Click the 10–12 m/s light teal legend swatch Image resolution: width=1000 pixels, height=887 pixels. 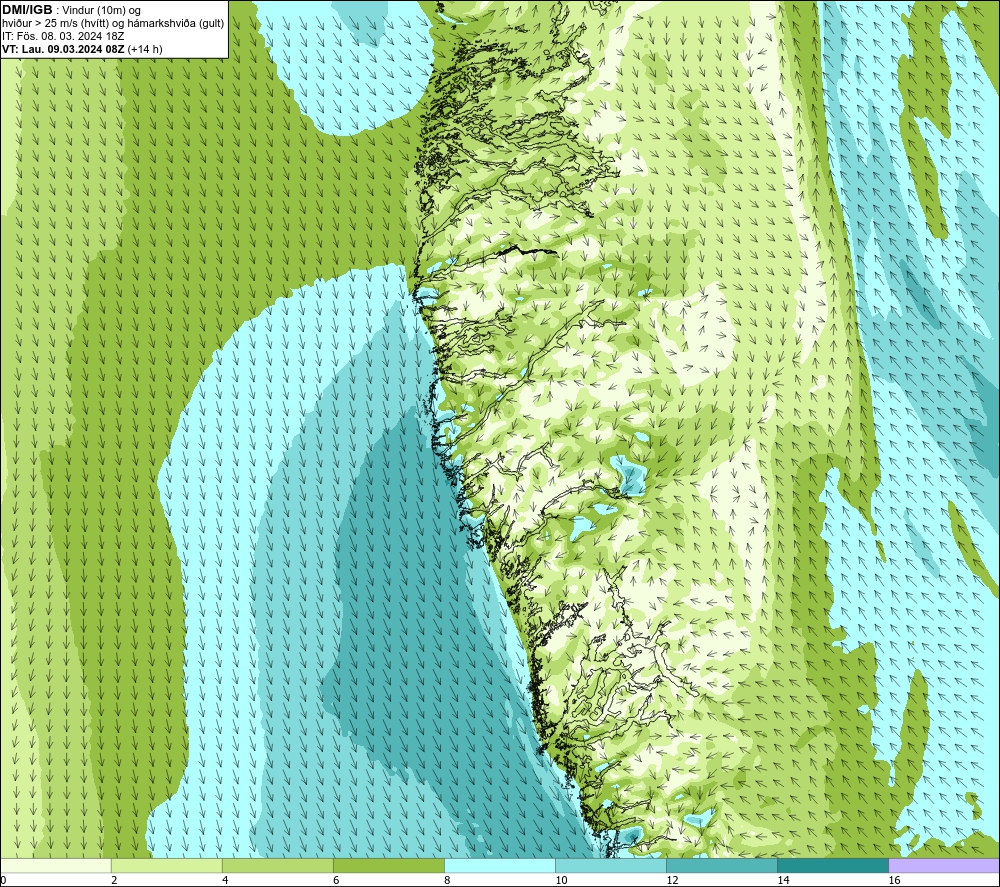611,865
